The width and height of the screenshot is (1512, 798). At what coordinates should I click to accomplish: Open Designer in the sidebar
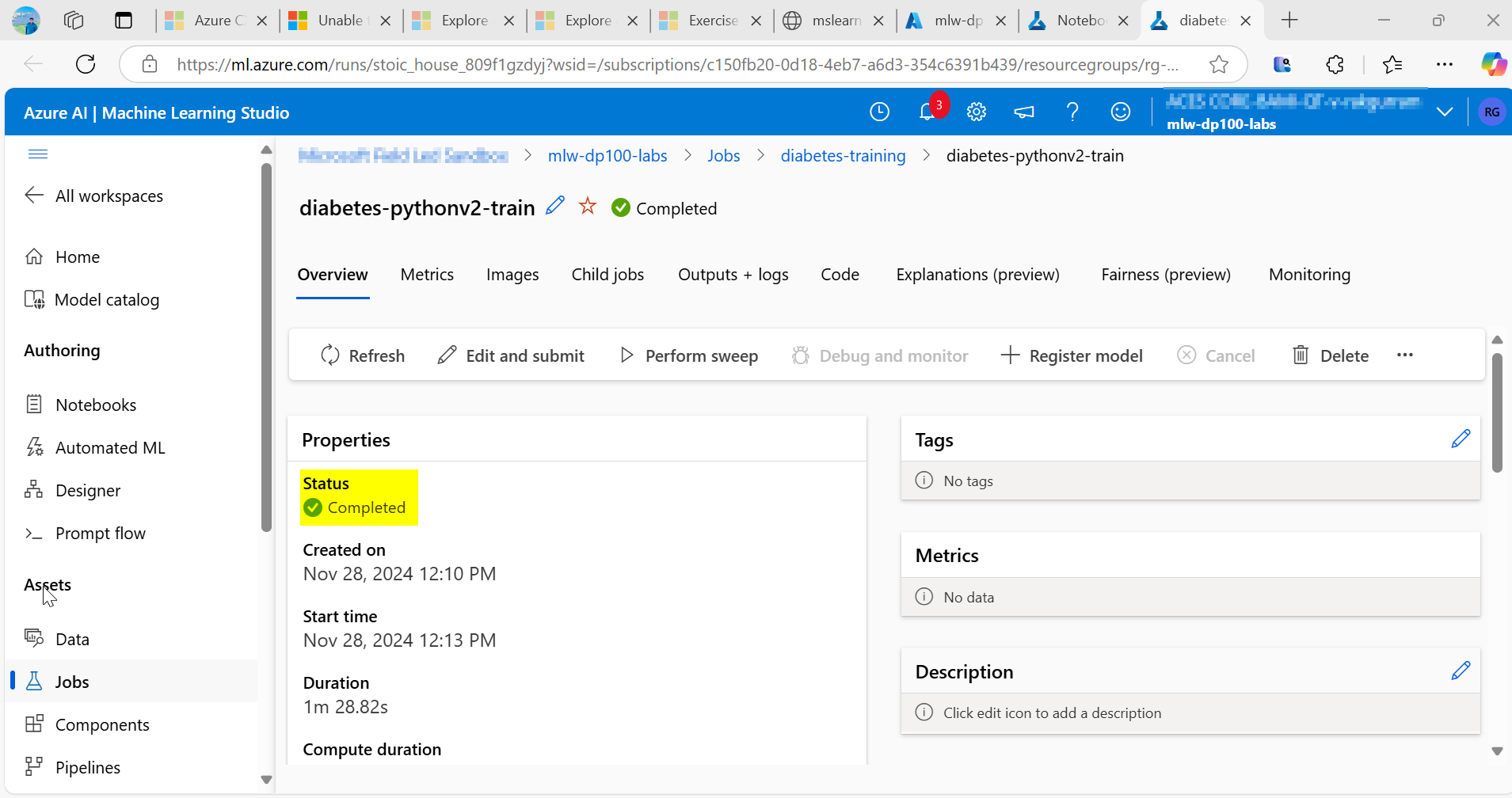coord(73,490)
